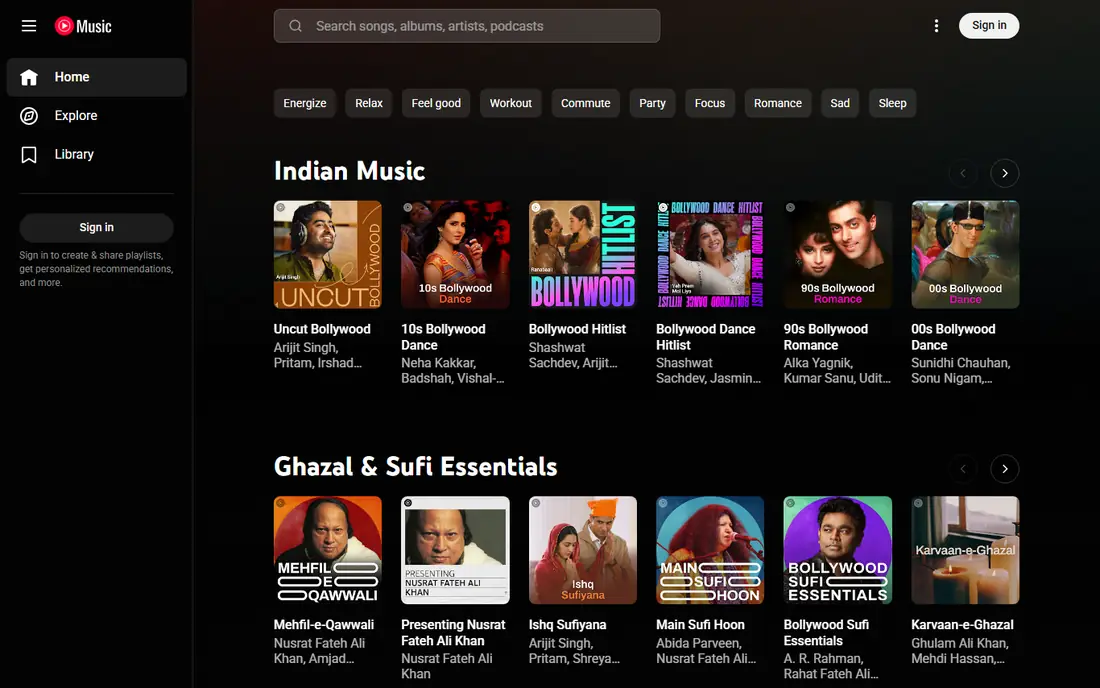Click the top-right Sign in button
The image size is (1100, 688).
988,26
